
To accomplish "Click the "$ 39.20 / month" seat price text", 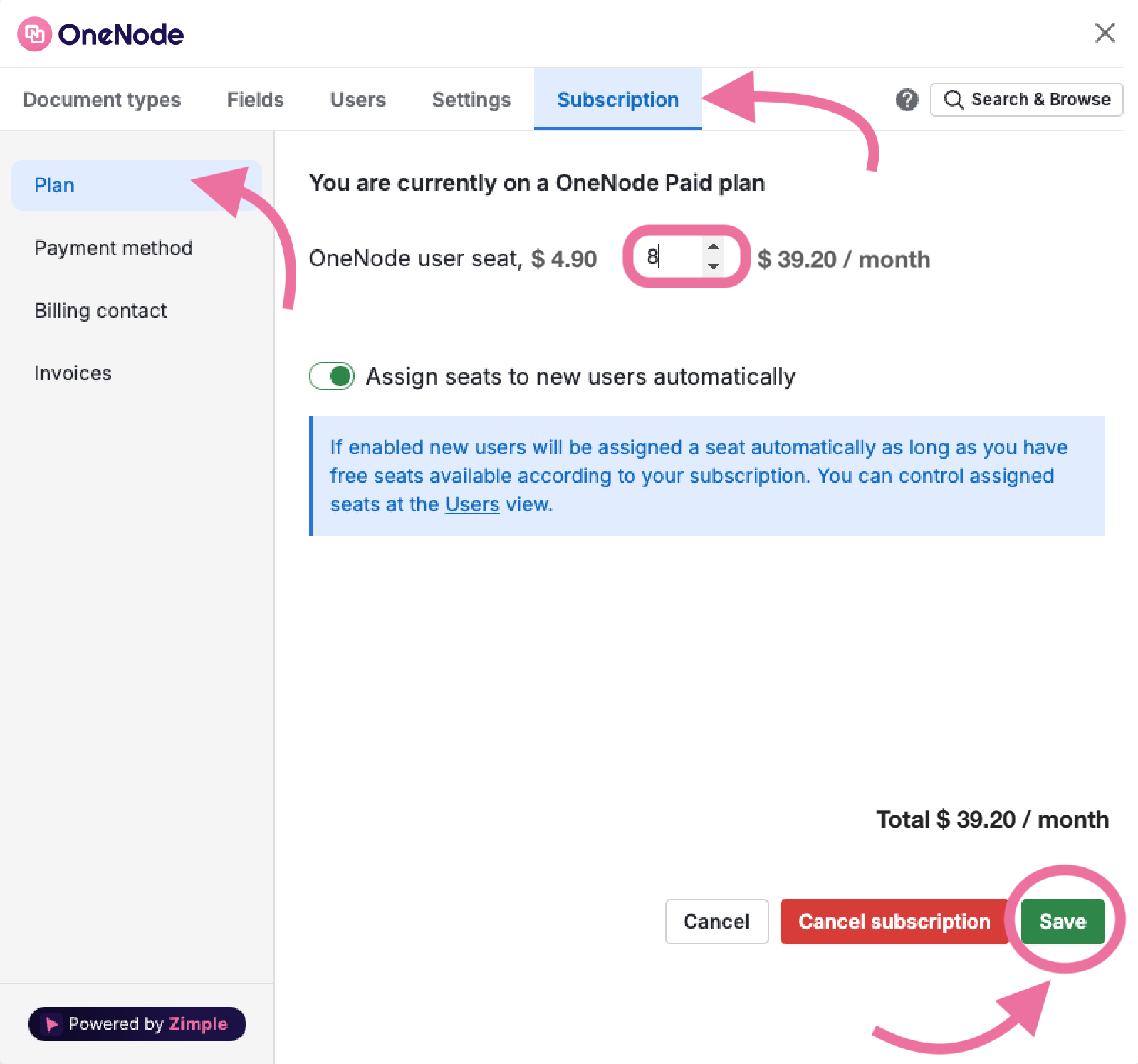I will [x=844, y=259].
